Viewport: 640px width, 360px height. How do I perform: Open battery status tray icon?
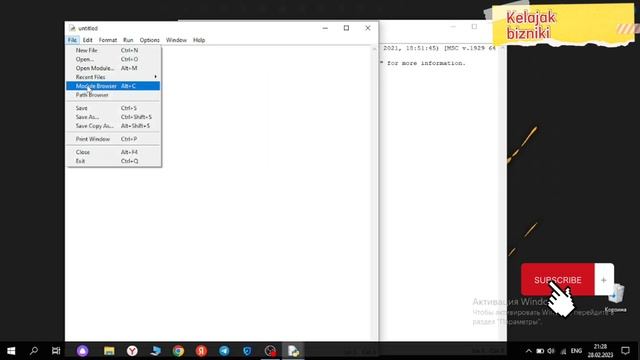coord(540,351)
